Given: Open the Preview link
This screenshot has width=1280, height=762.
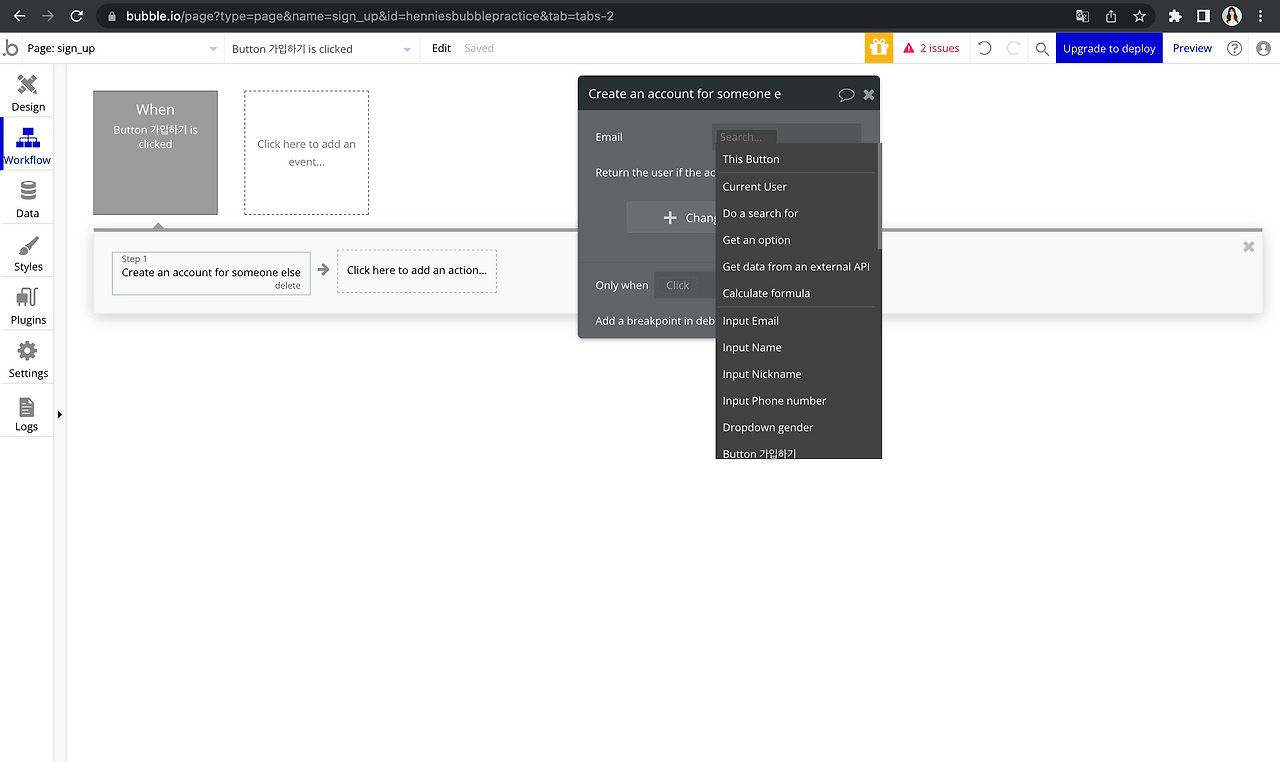Looking at the screenshot, I should (x=1192, y=48).
